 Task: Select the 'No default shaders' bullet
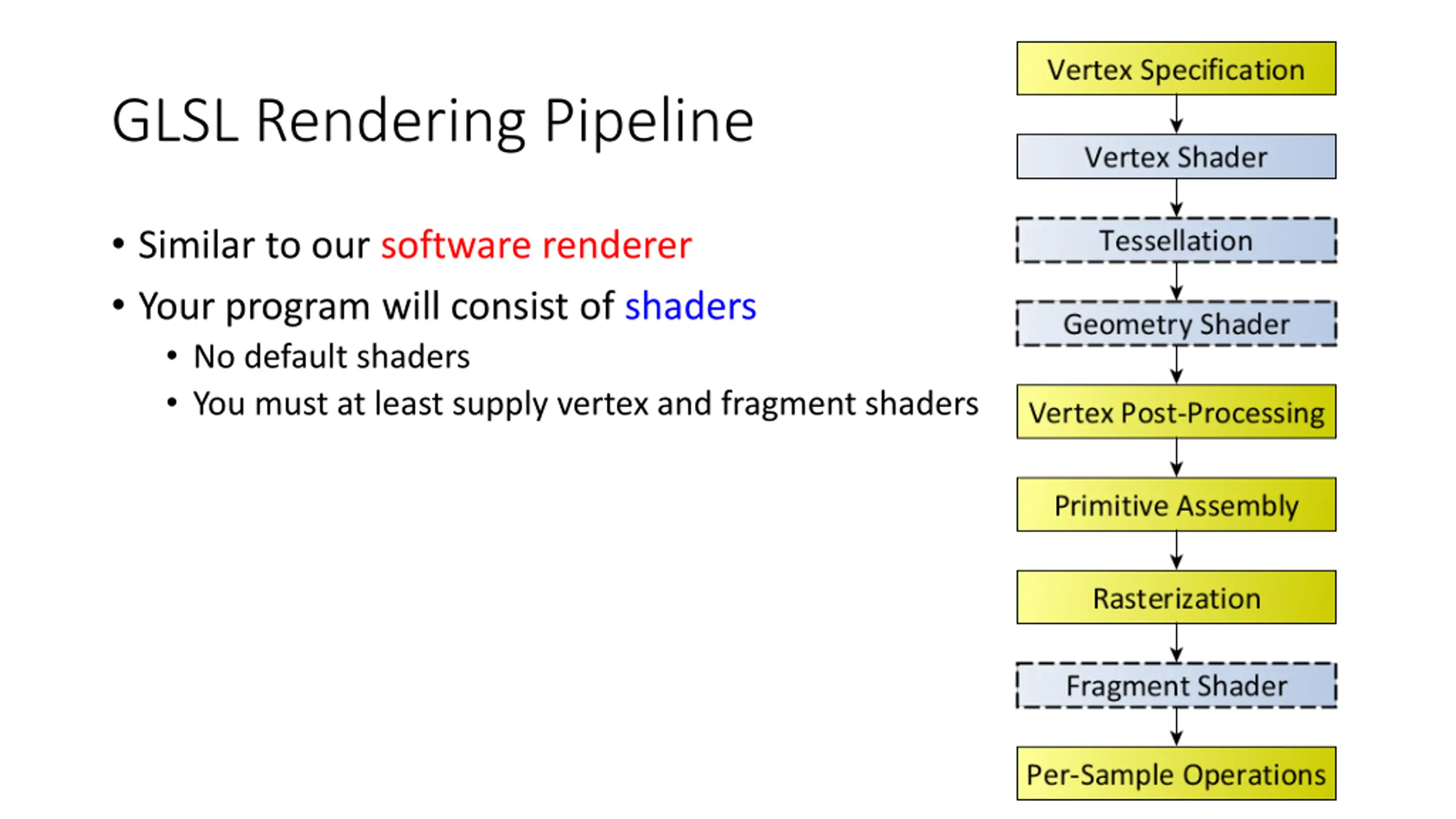coord(332,357)
